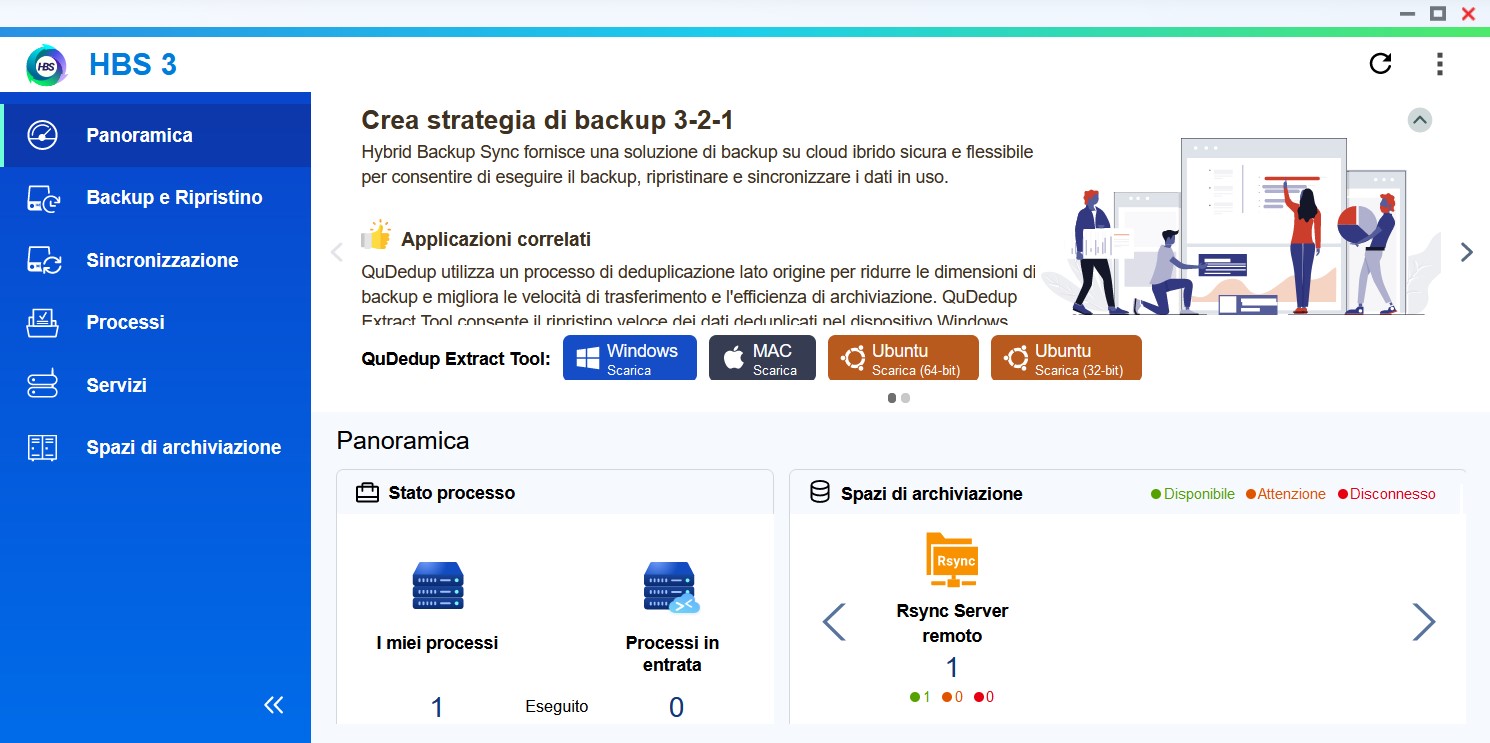Download QuDedup Extract Tool for MAC
This screenshot has width=1490, height=743.
pos(762,358)
